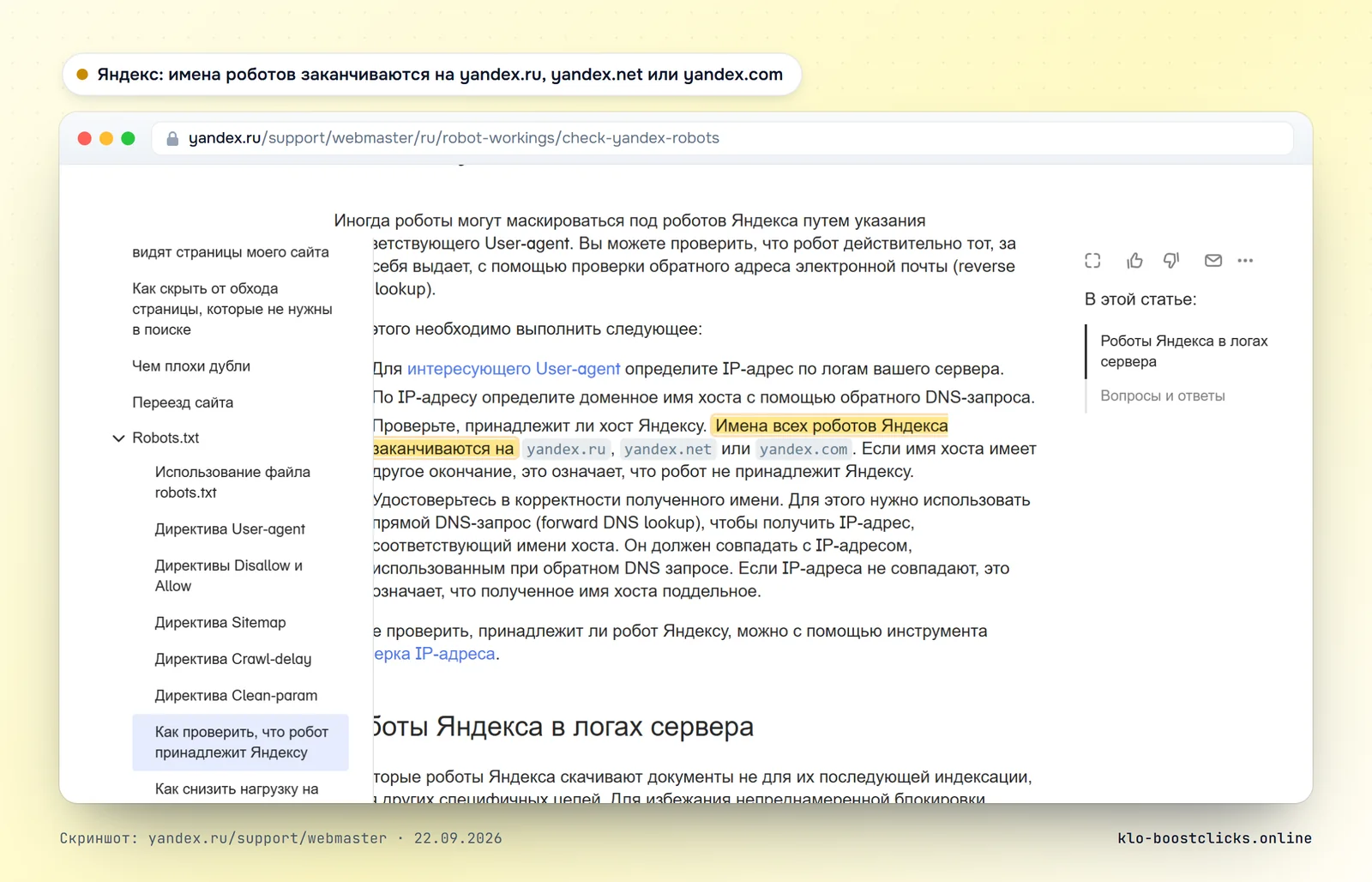Image resolution: width=1372 pixels, height=882 pixels.
Task: Click the fullscreen expand icon
Action: coord(1092,260)
